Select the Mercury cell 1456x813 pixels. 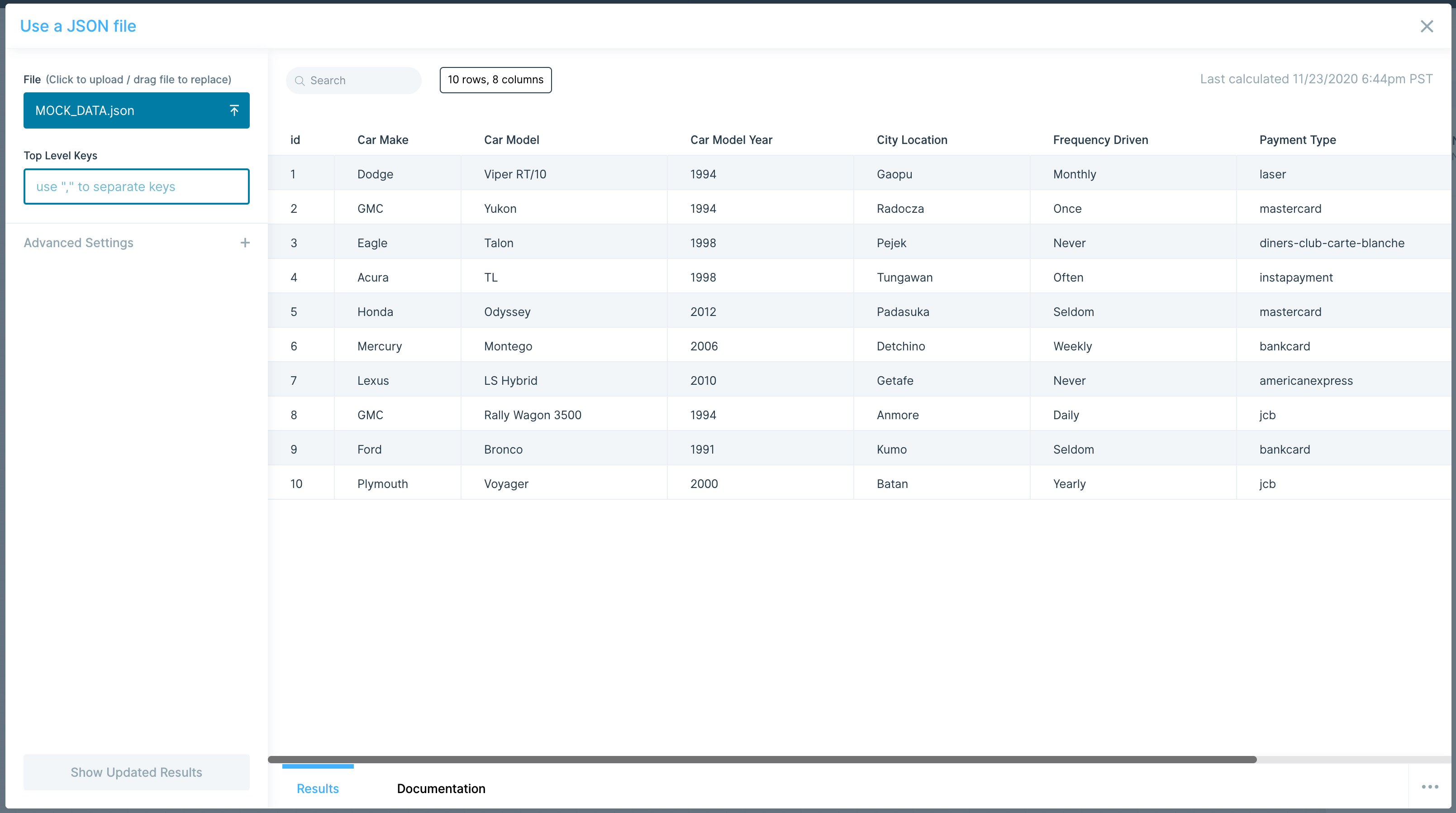click(397, 346)
